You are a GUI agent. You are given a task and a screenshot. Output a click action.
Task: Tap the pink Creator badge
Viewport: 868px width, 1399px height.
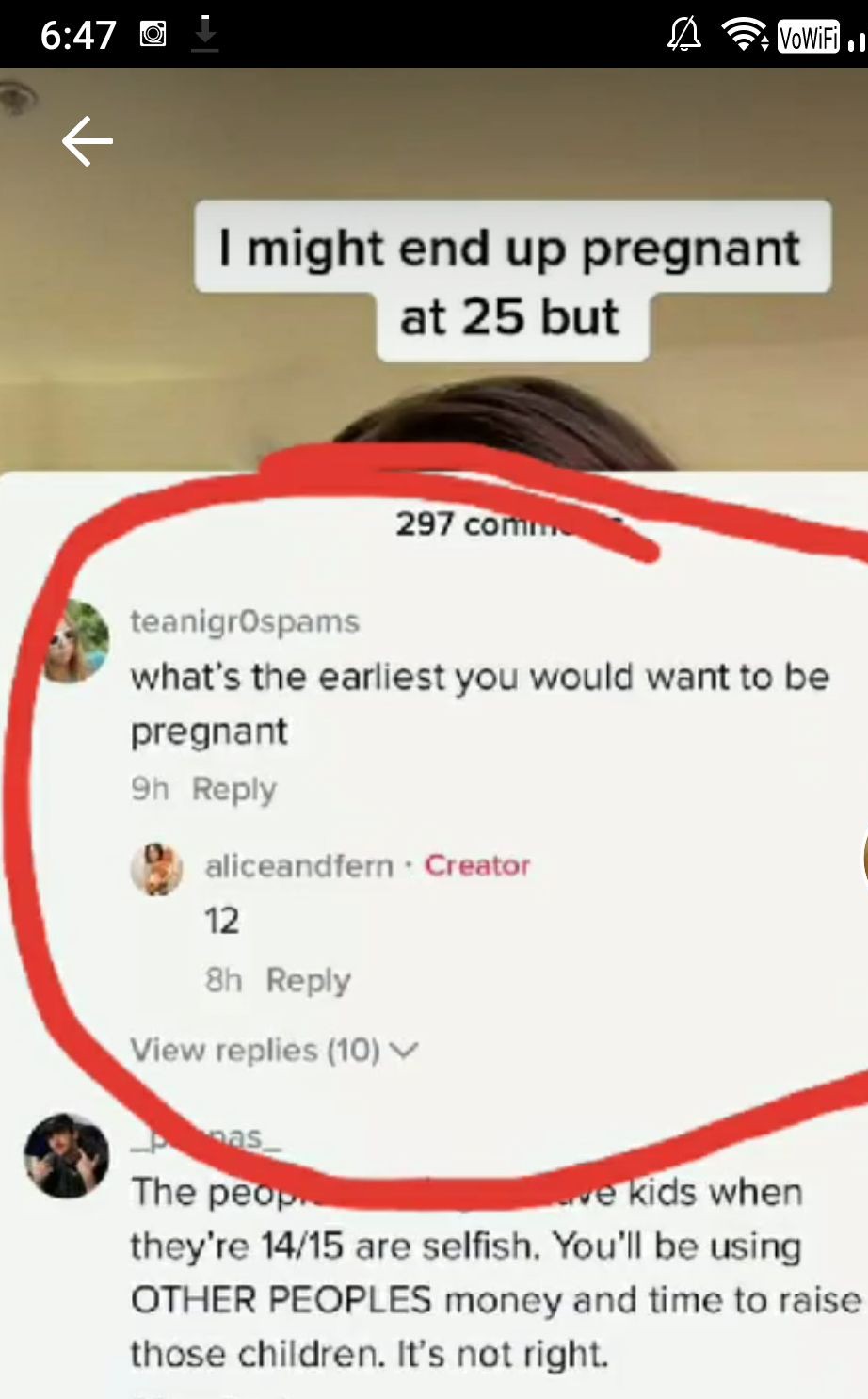(x=477, y=865)
